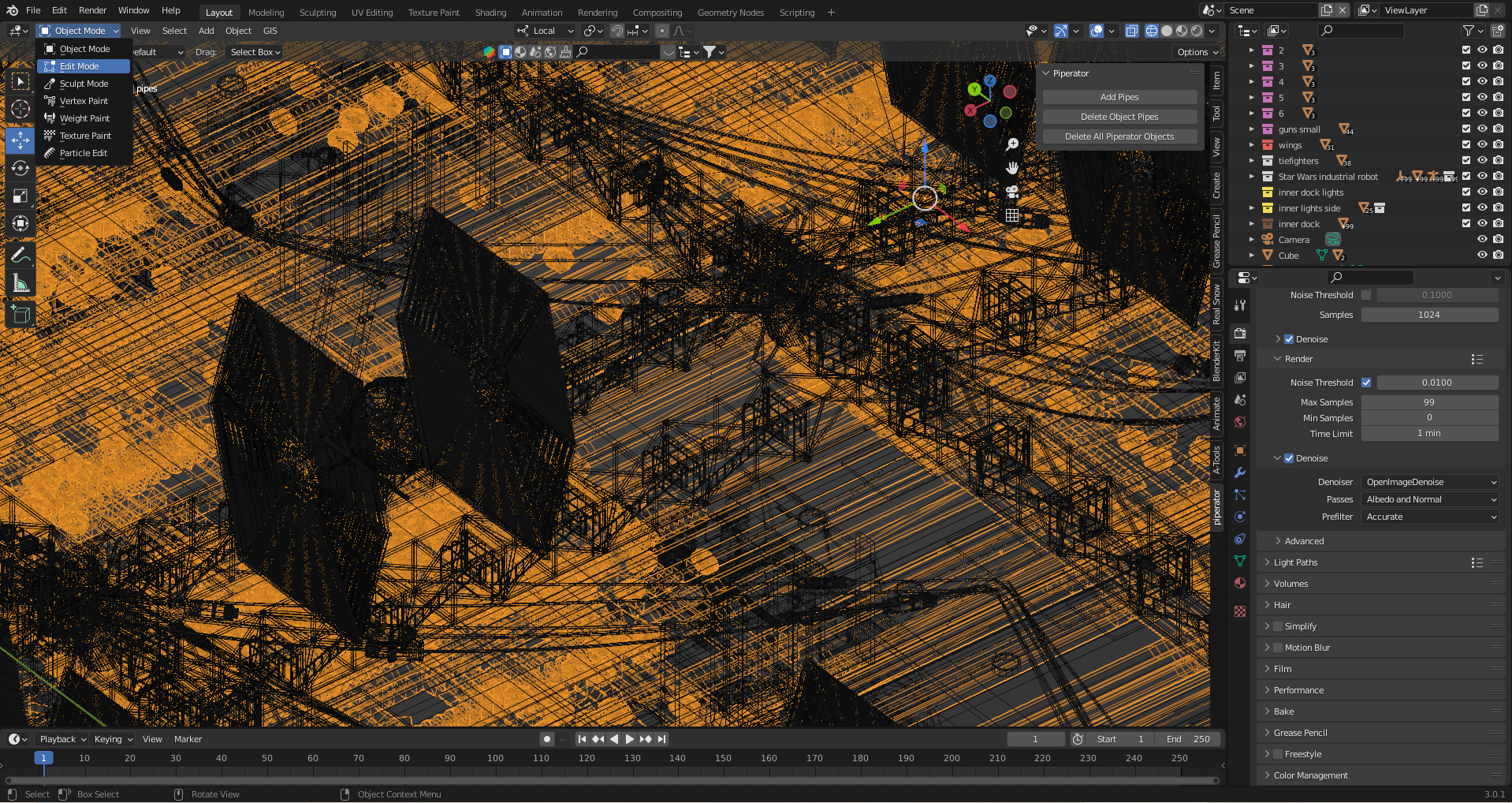Screen dimensions: 1512x803
Task: Open the Output properties tab icon
Action: coord(1240,356)
